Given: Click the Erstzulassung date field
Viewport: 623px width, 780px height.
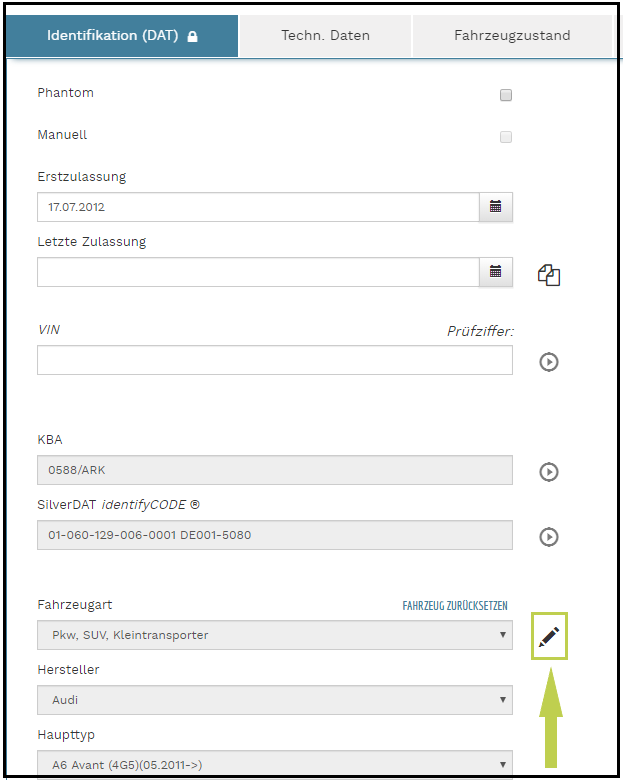Looking at the screenshot, I should point(258,207).
